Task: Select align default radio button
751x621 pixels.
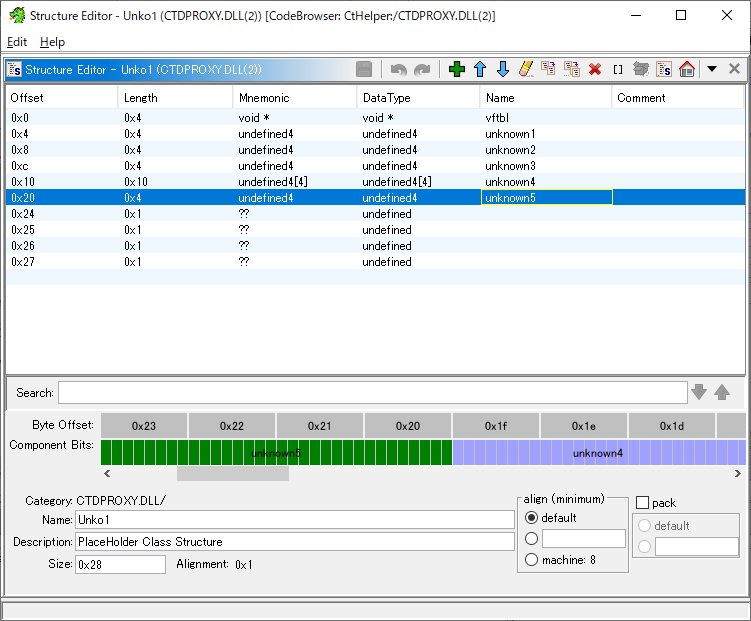Action: click(531, 518)
